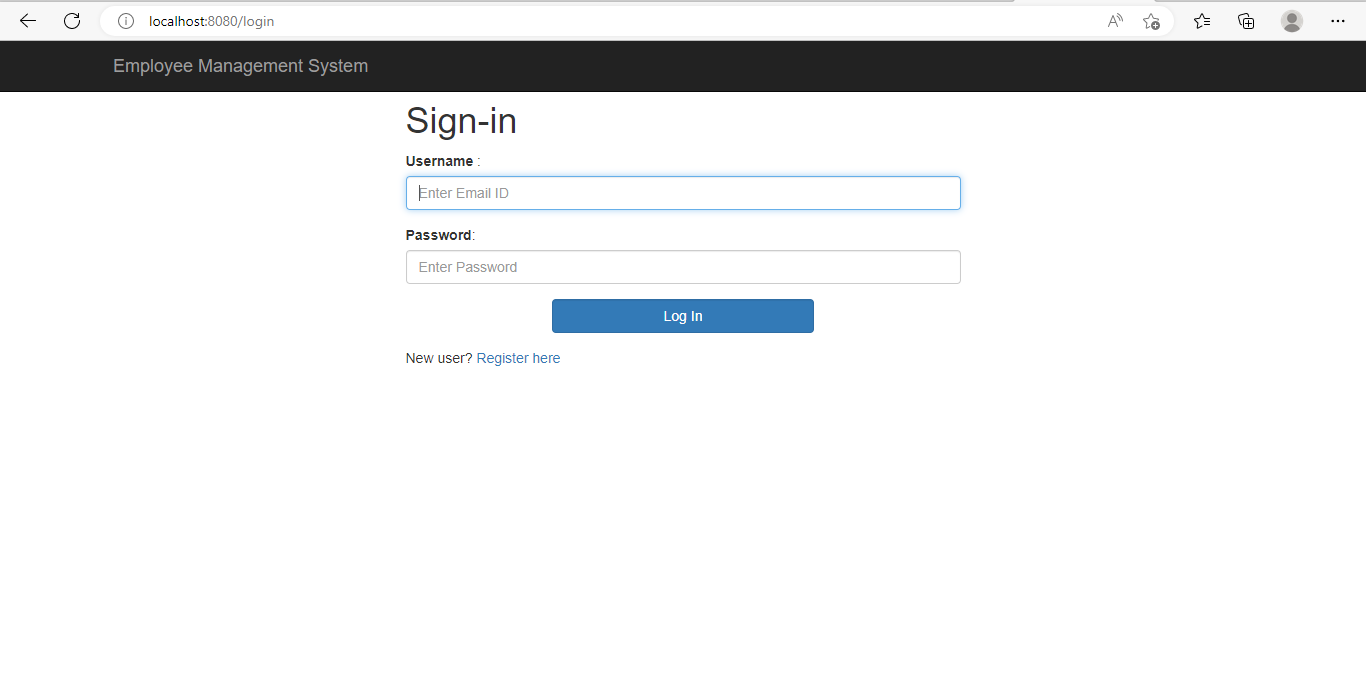
Task: Click the Username input field
Action: (x=683, y=192)
